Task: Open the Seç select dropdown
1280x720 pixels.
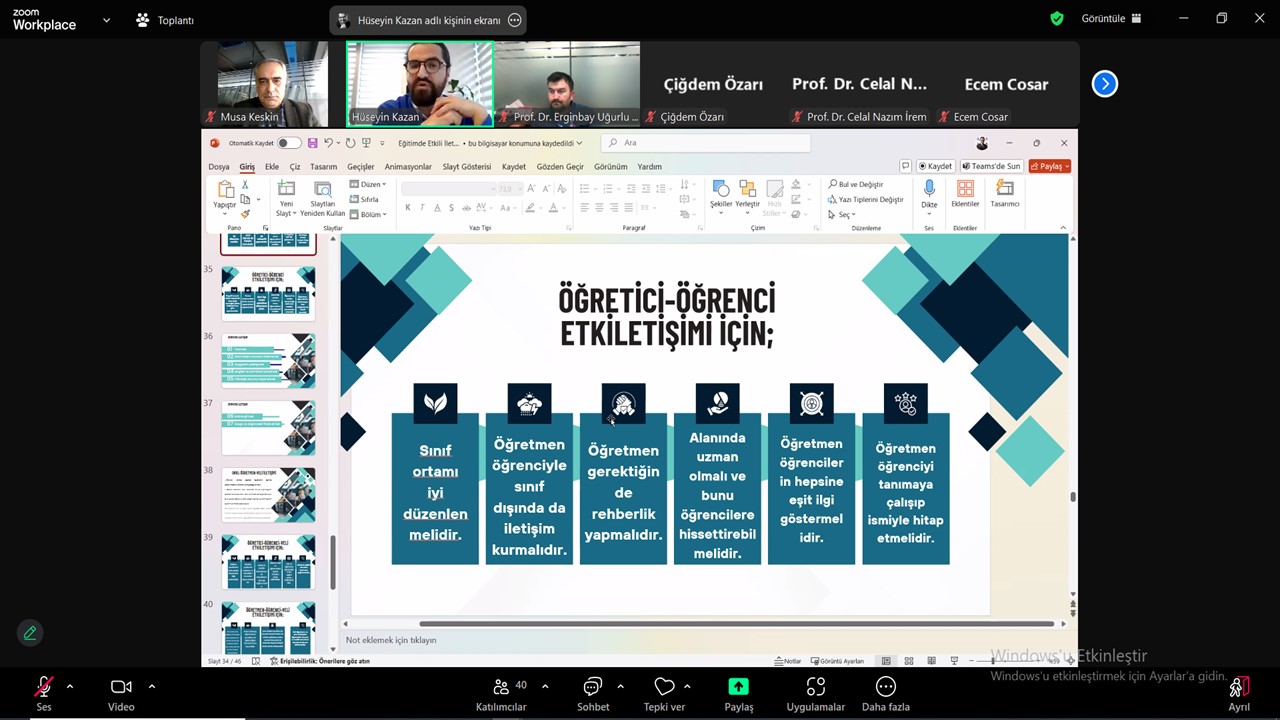Action: [841, 214]
